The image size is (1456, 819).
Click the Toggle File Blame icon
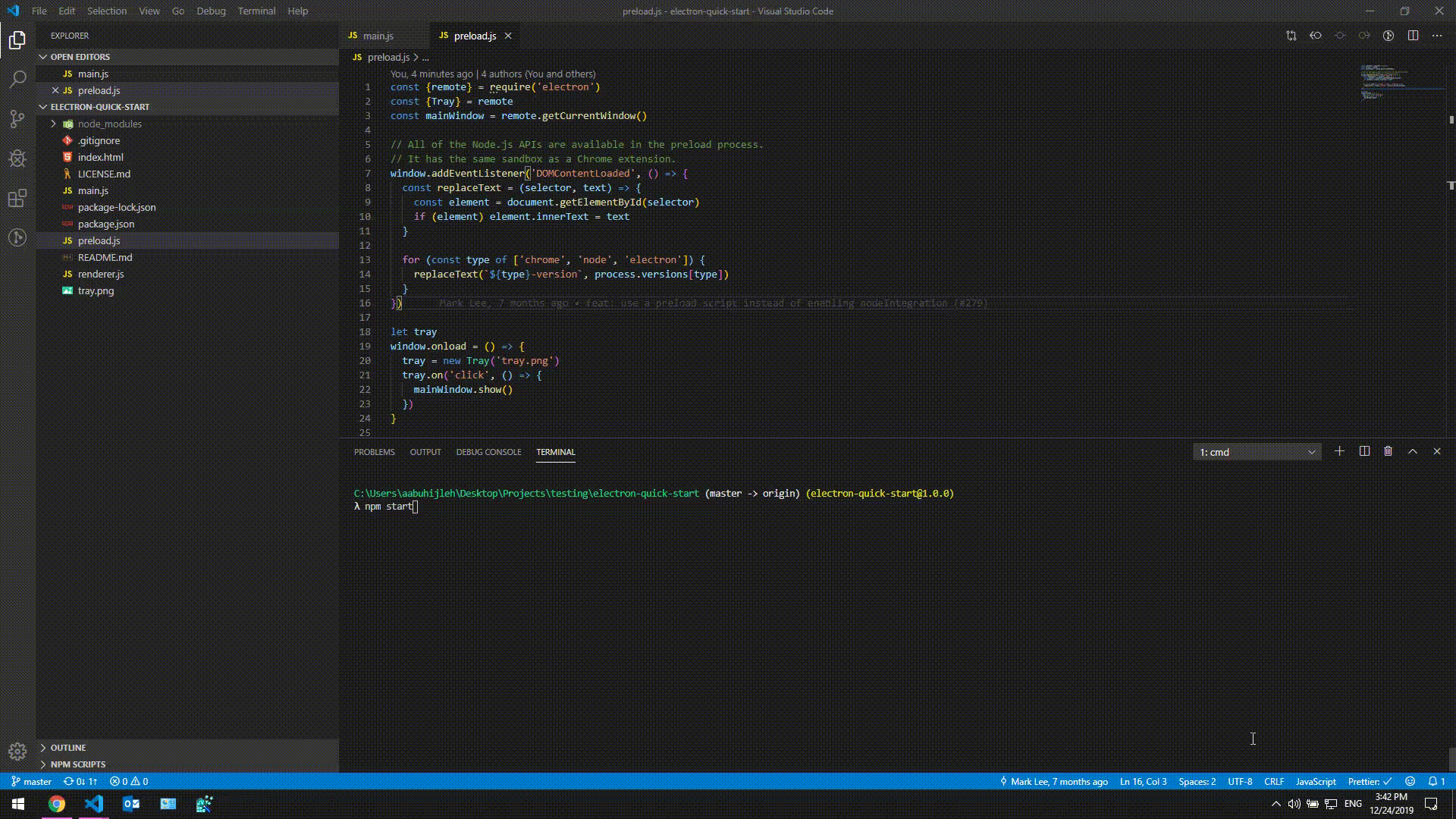[1389, 36]
